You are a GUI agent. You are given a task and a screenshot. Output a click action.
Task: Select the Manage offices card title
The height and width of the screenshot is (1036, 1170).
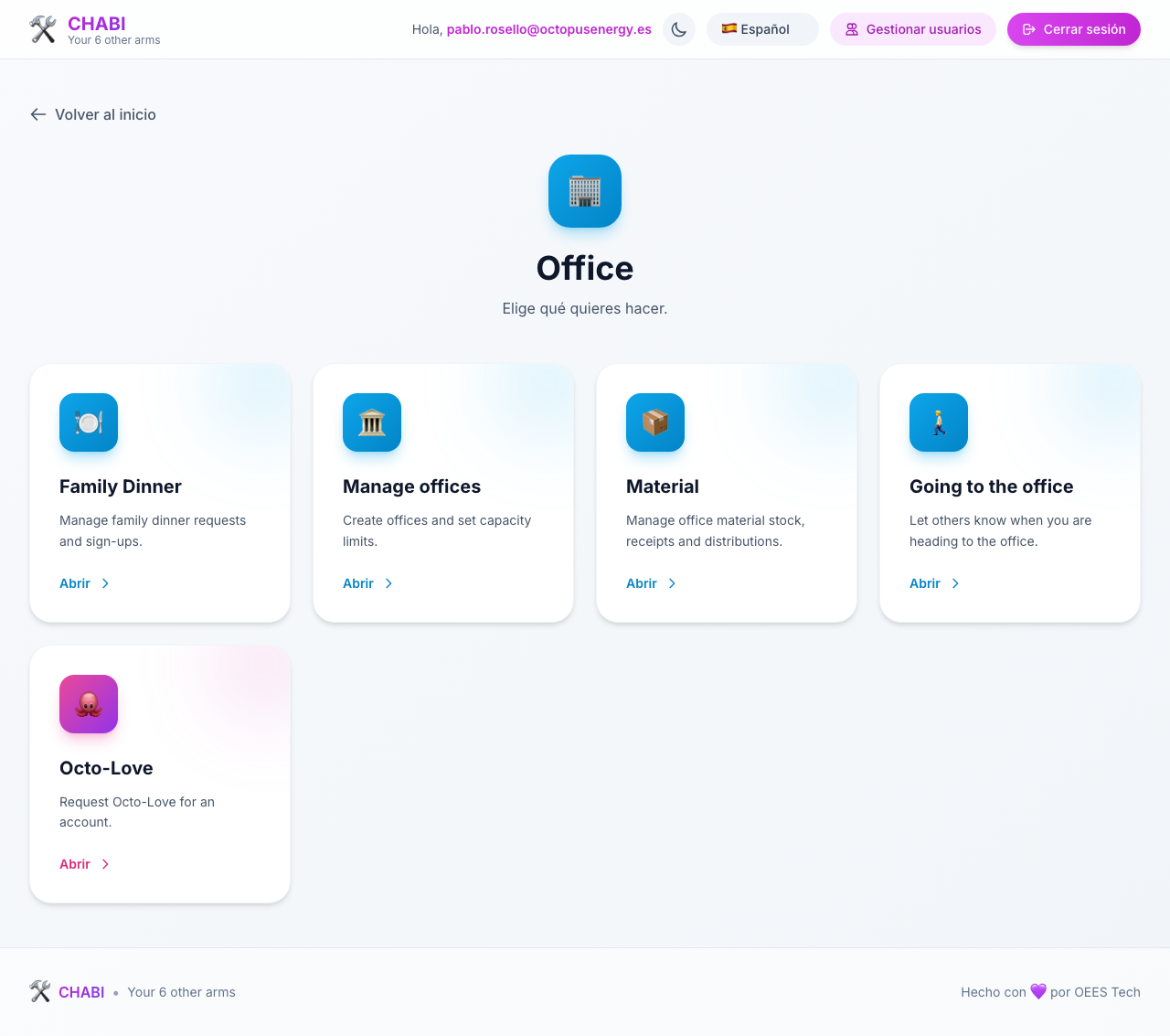pos(411,486)
